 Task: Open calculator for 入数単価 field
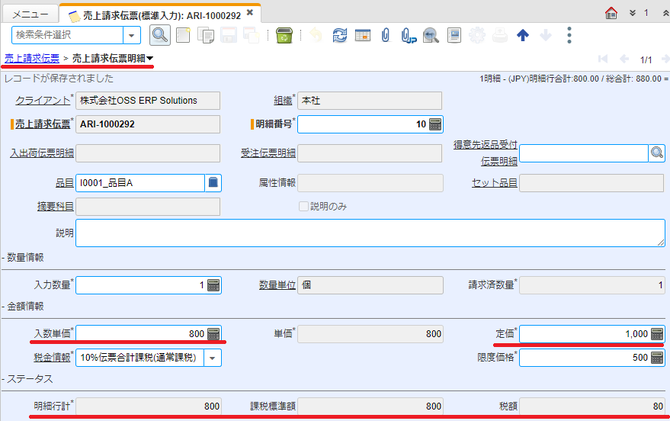click(x=213, y=334)
